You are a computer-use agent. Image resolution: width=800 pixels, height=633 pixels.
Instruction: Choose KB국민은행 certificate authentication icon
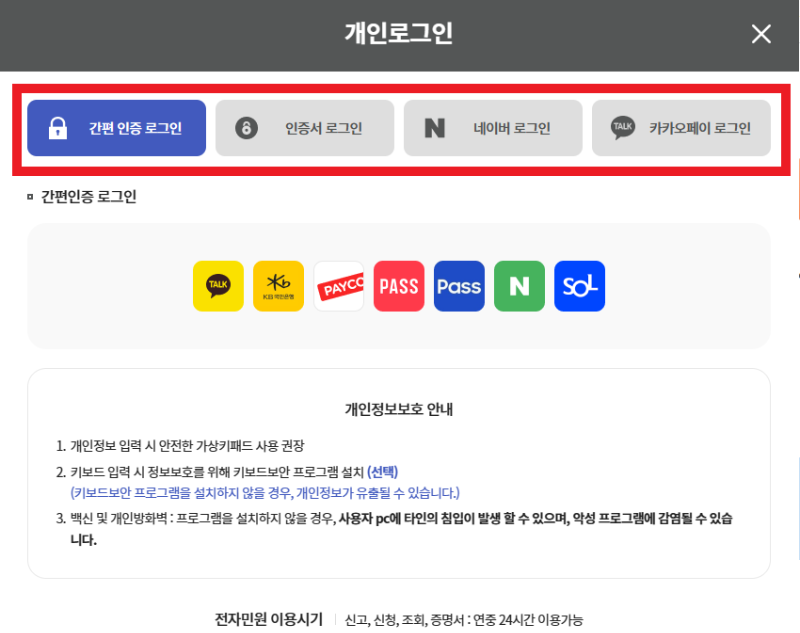(x=278, y=286)
